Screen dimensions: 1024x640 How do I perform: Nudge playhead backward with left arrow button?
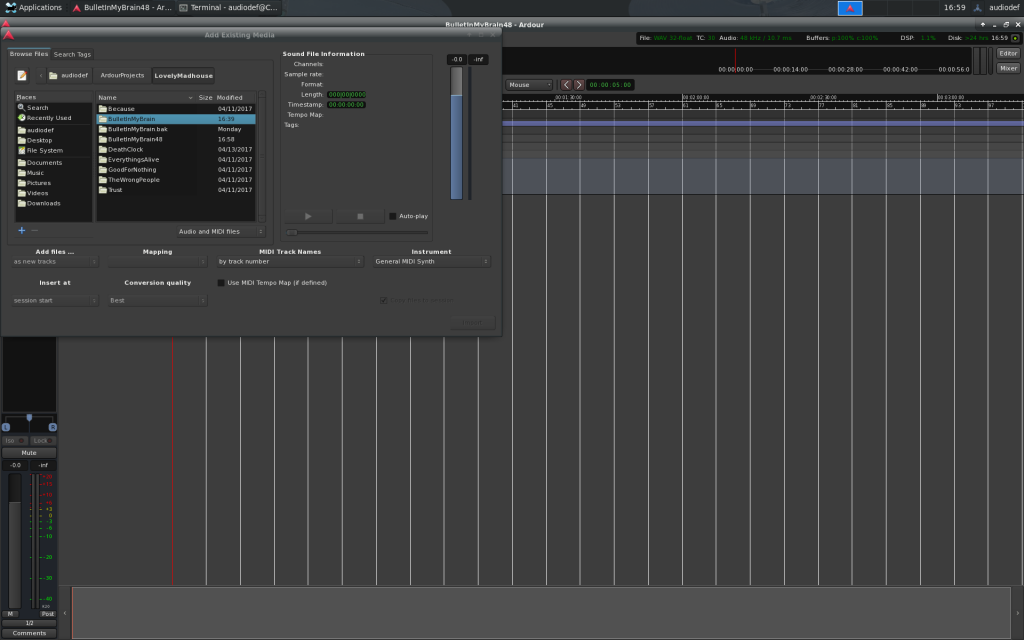click(x=566, y=85)
